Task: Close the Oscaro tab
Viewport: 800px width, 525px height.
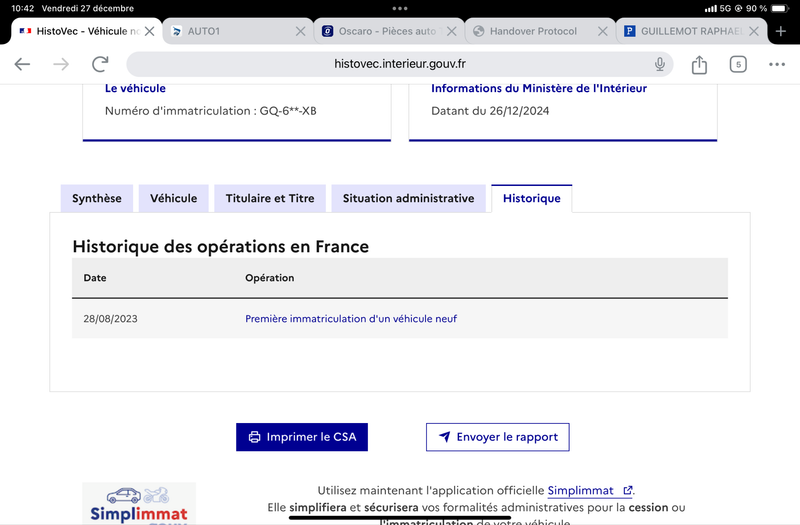Action: click(452, 31)
